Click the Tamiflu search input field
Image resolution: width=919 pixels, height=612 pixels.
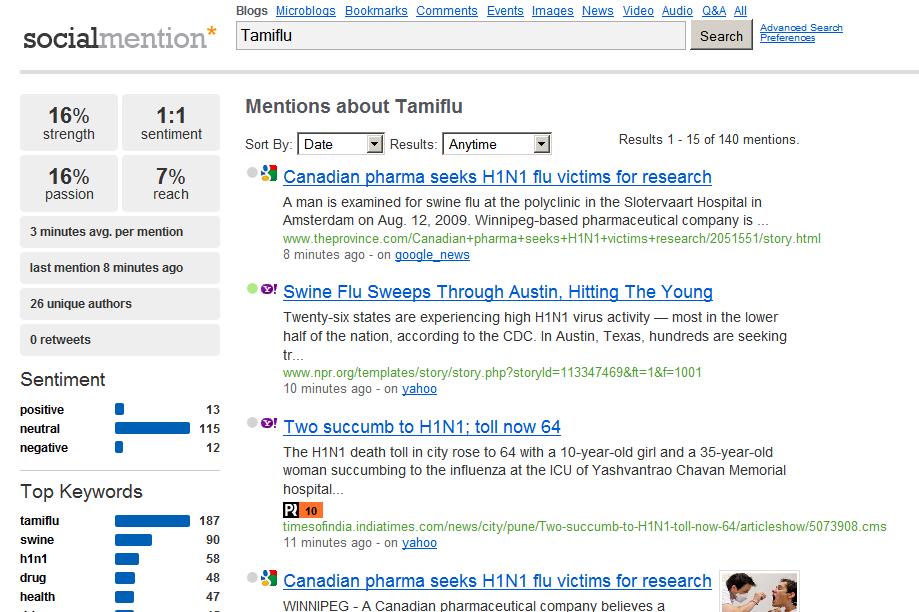pos(461,36)
